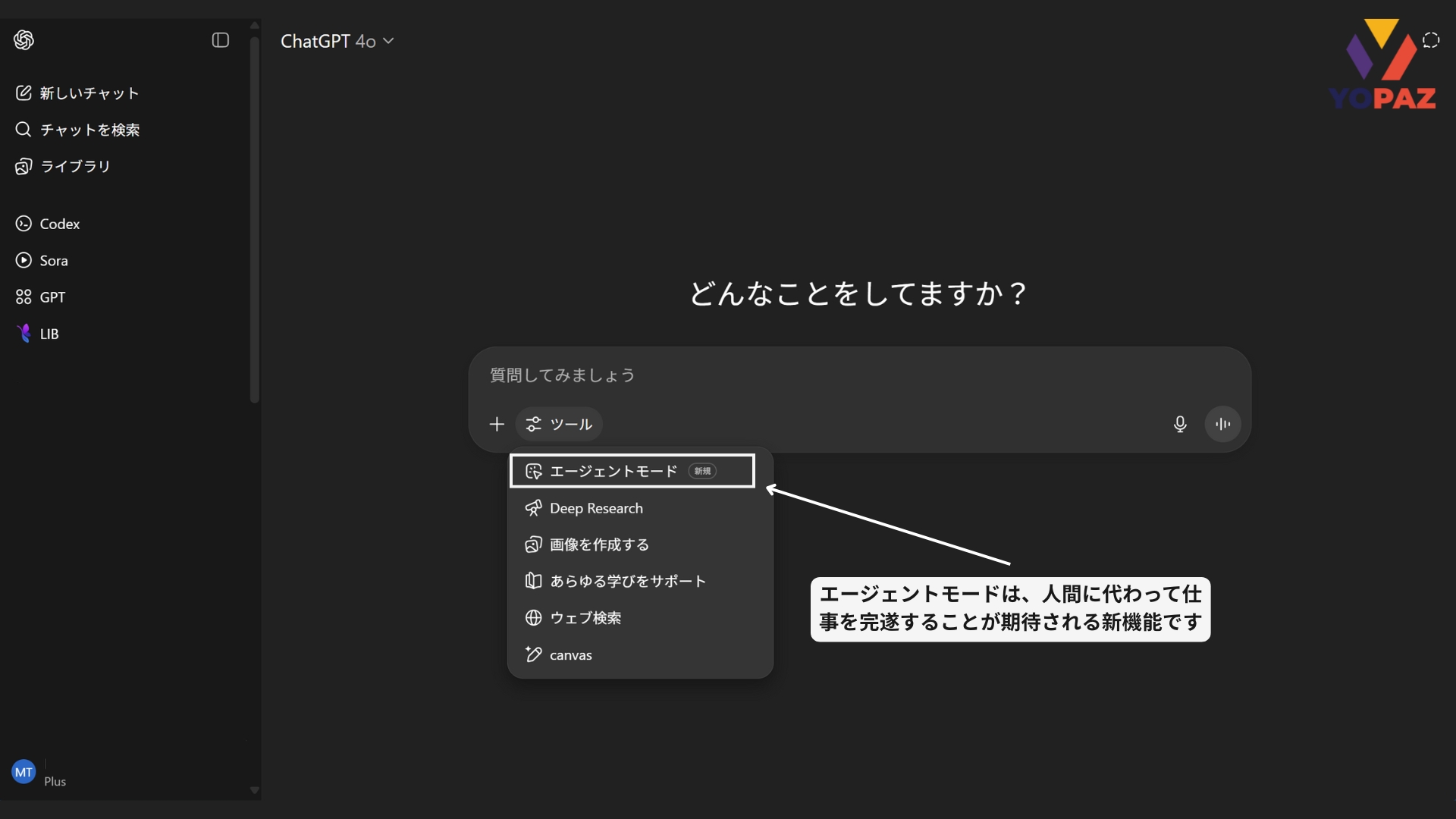1456x819 pixels.
Task: Click the agent mode cursor icon
Action: [x=534, y=471]
